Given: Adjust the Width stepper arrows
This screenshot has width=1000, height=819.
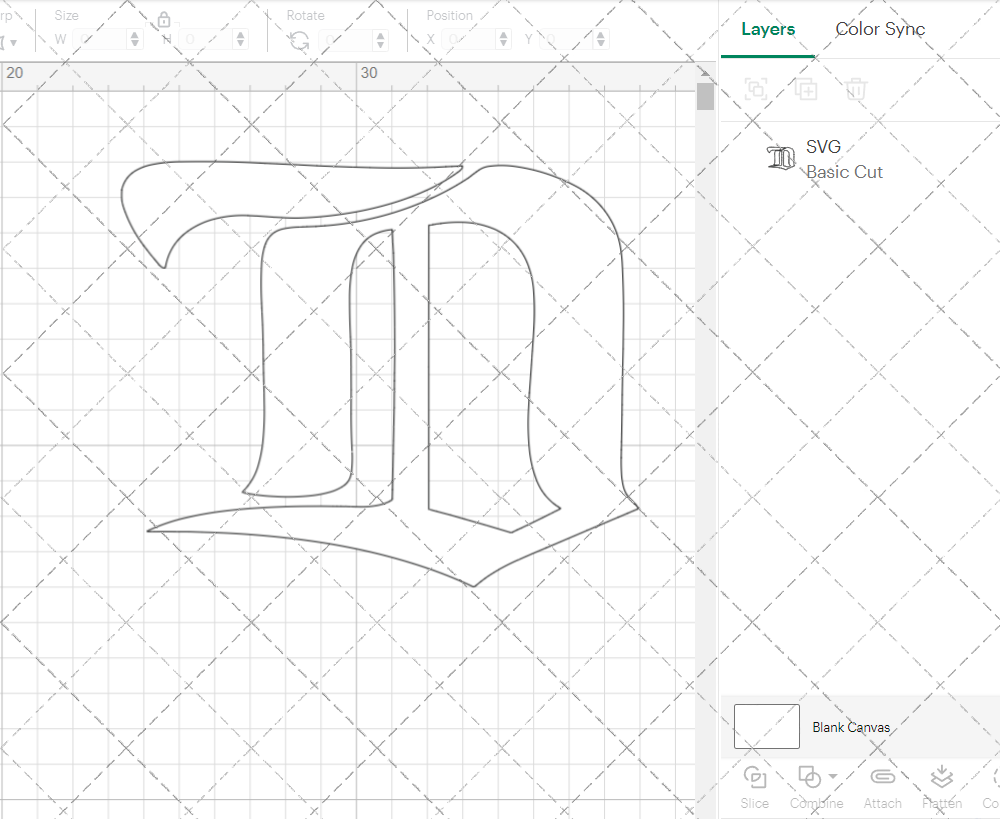Looking at the screenshot, I should pyautogui.click(x=135, y=40).
